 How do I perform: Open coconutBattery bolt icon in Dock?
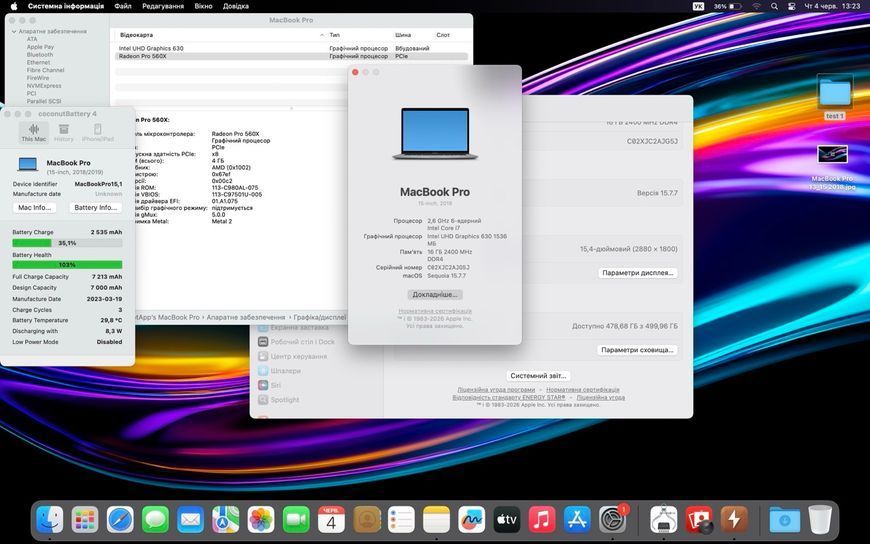(x=734, y=520)
